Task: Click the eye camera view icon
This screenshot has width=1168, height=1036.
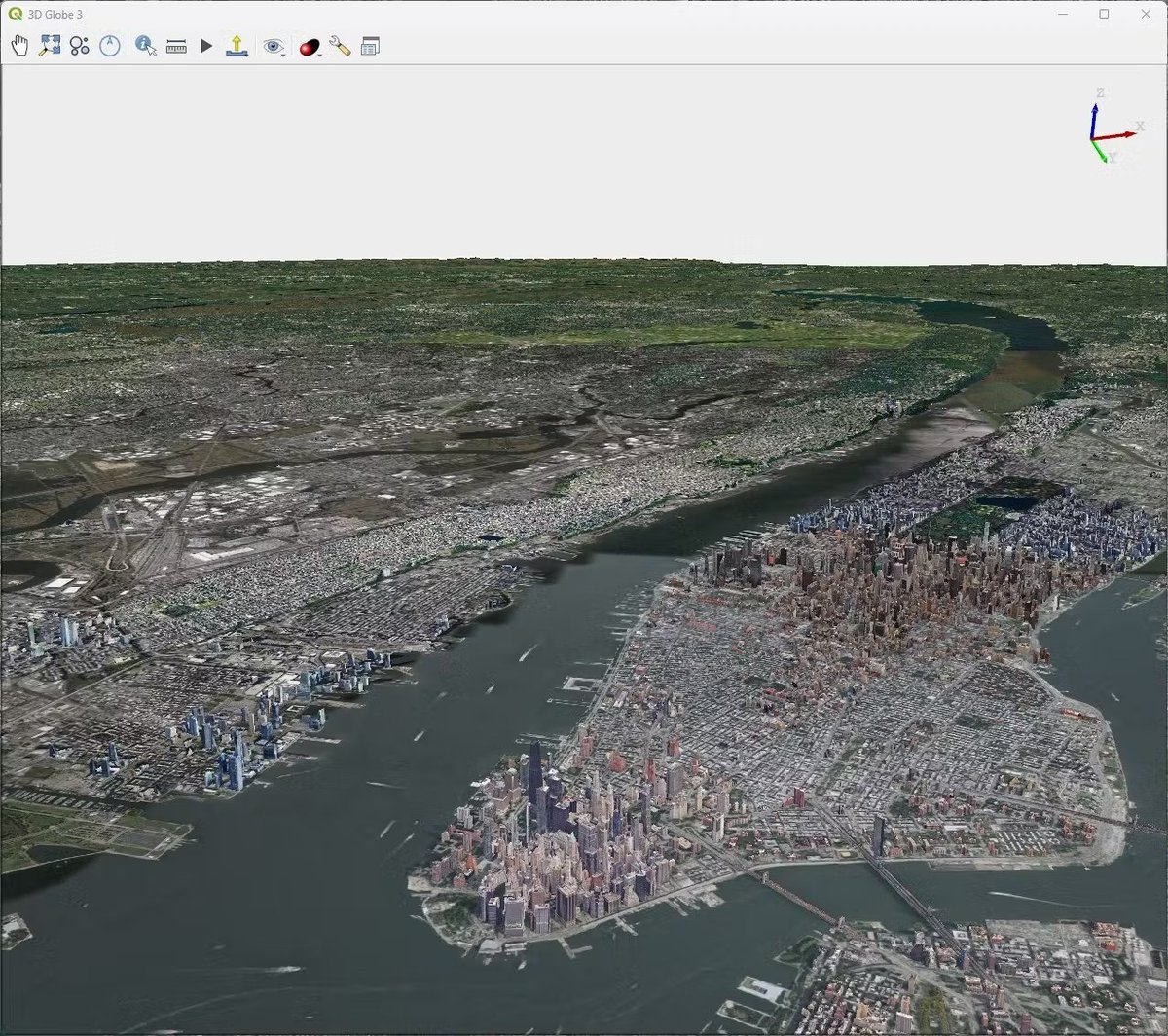Action: coord(273,44)
